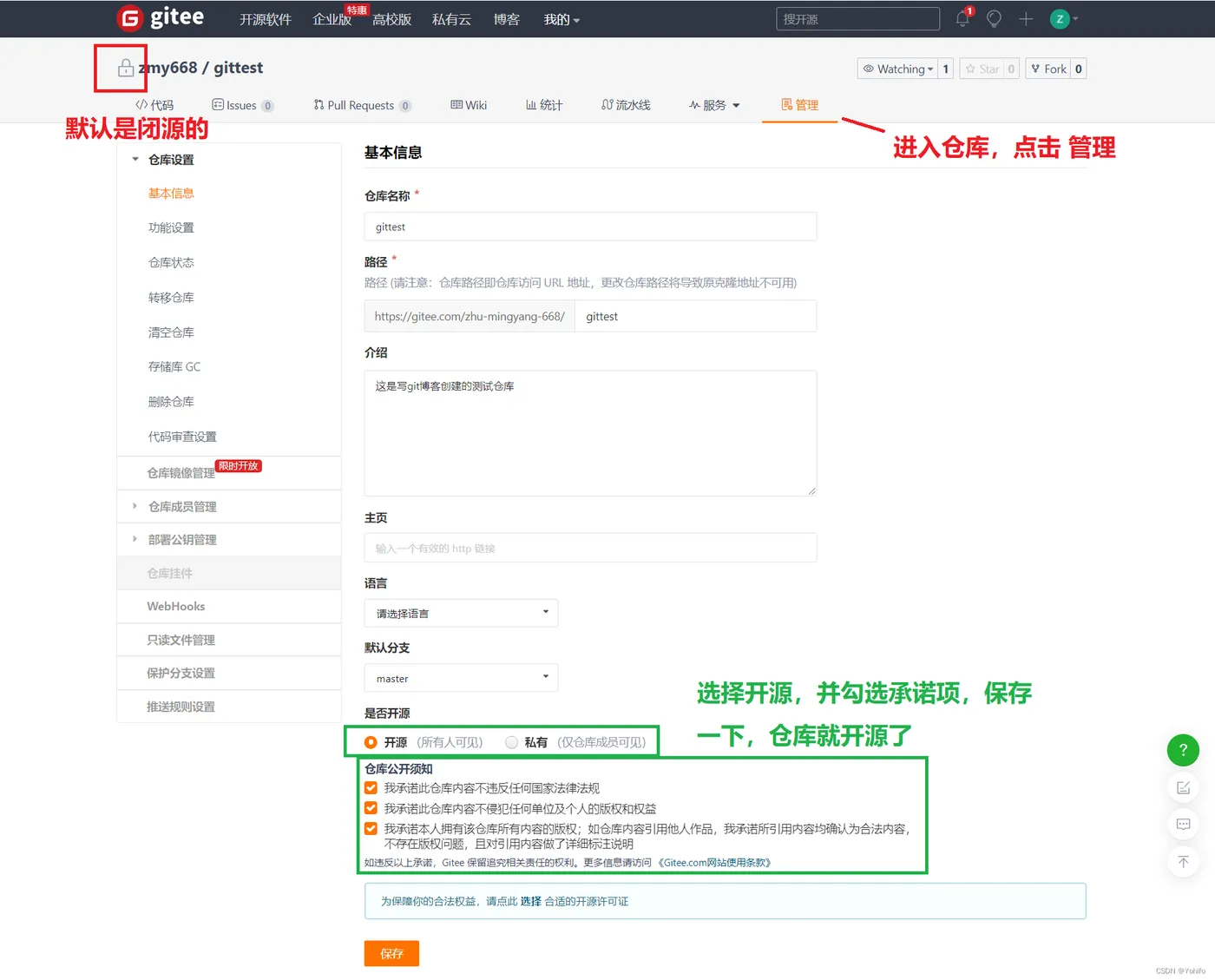The height and width of the screenshot is (980, 1215).
Task: Toggle checkbox 我承诺此仓库内容不违反任何国家法律法规
Action: click(371, 788)
